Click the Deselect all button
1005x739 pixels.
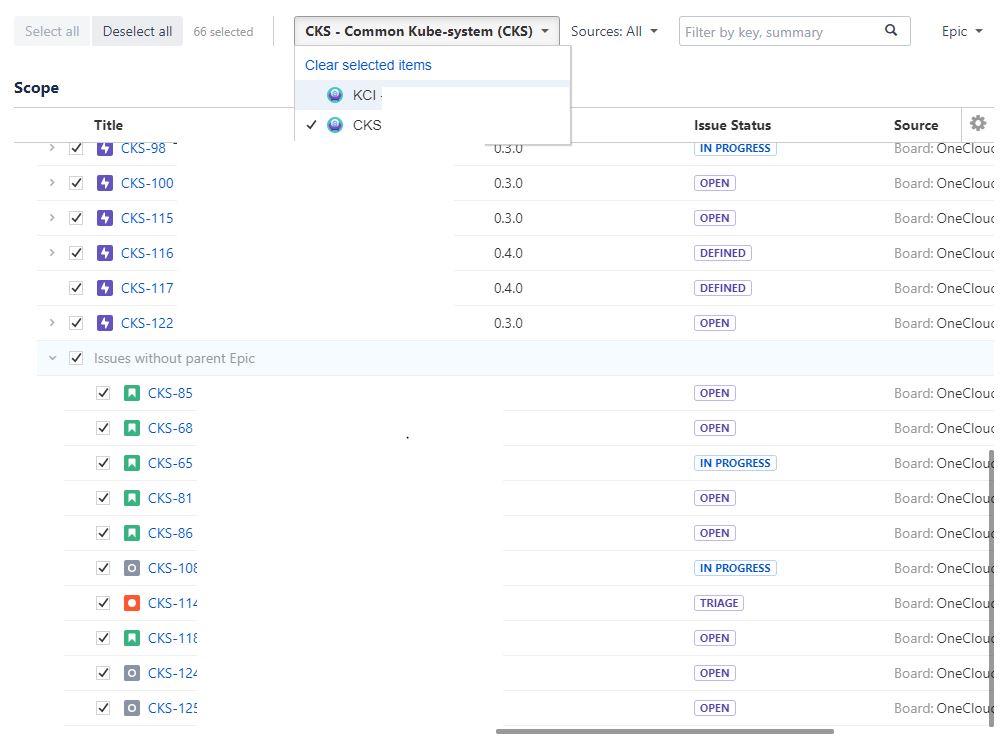137,31
